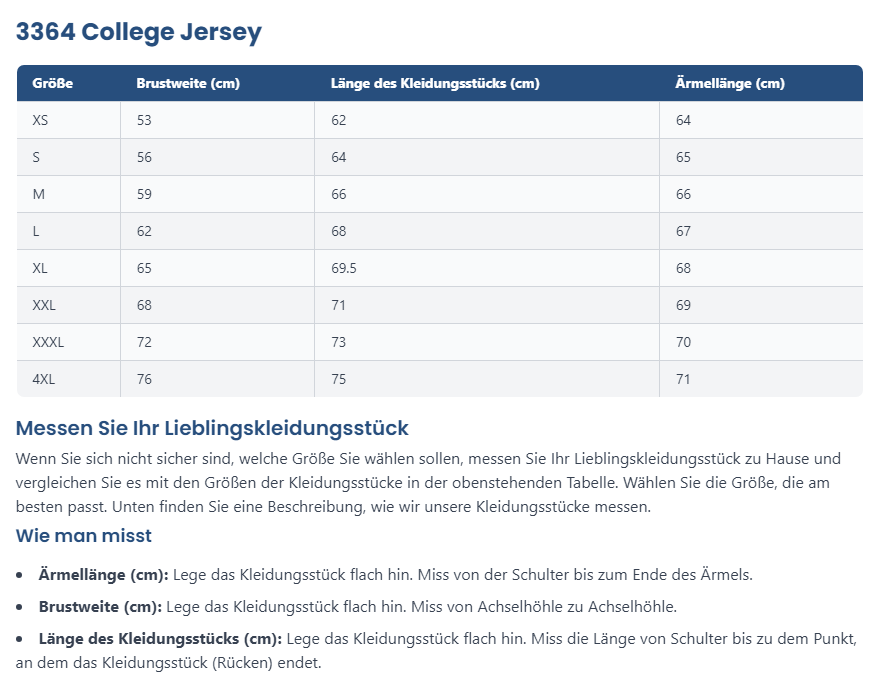Click the 'Länge des Kleidungsstücks (cm)' table header

(435, 84)
